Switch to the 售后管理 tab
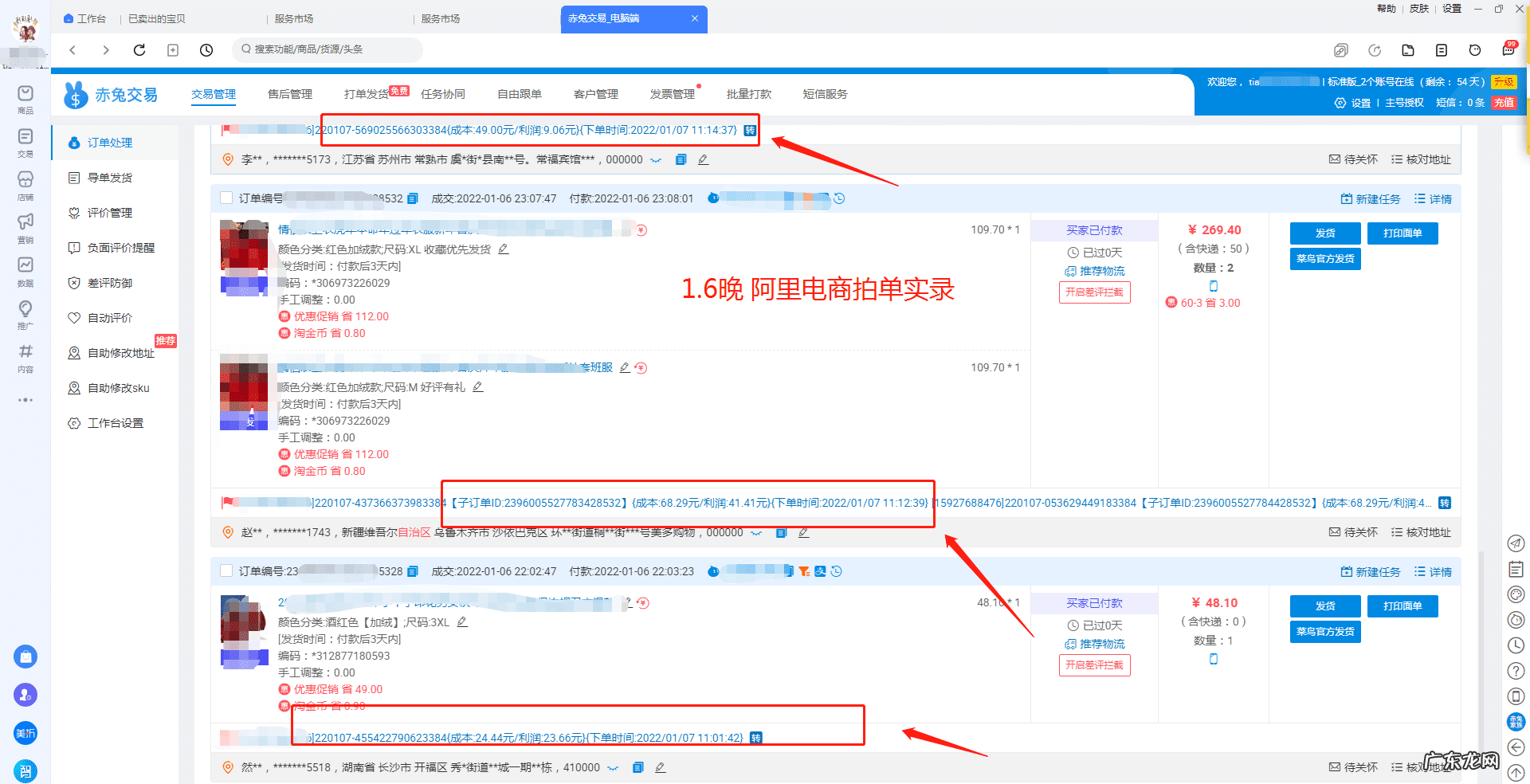This screenshot has width=1530, height=784. point(289,94)
